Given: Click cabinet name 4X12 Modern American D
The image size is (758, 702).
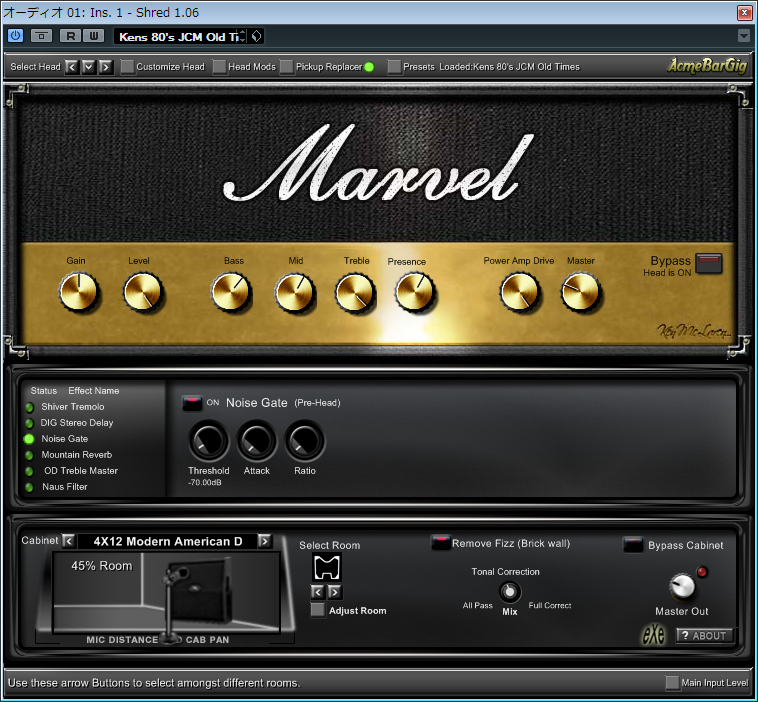Looking at the screenshot, I should pyautogui.click(x=168, y=541).
